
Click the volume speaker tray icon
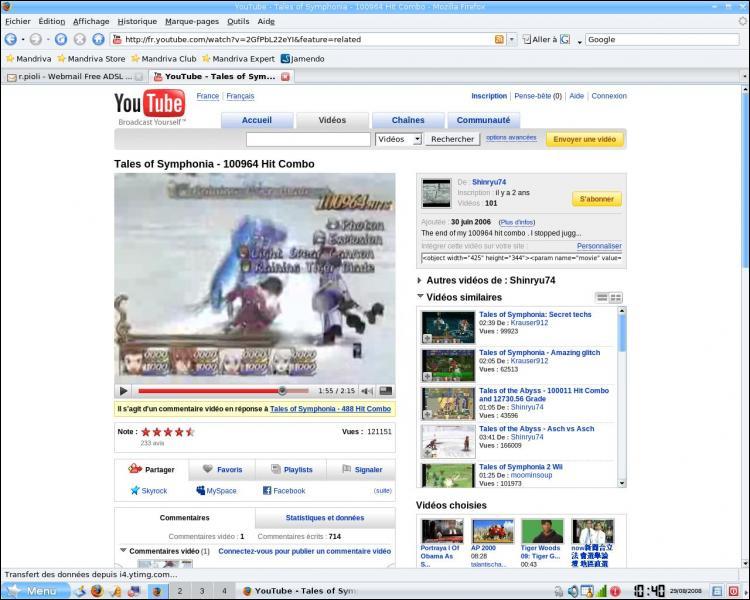[573, 591]
